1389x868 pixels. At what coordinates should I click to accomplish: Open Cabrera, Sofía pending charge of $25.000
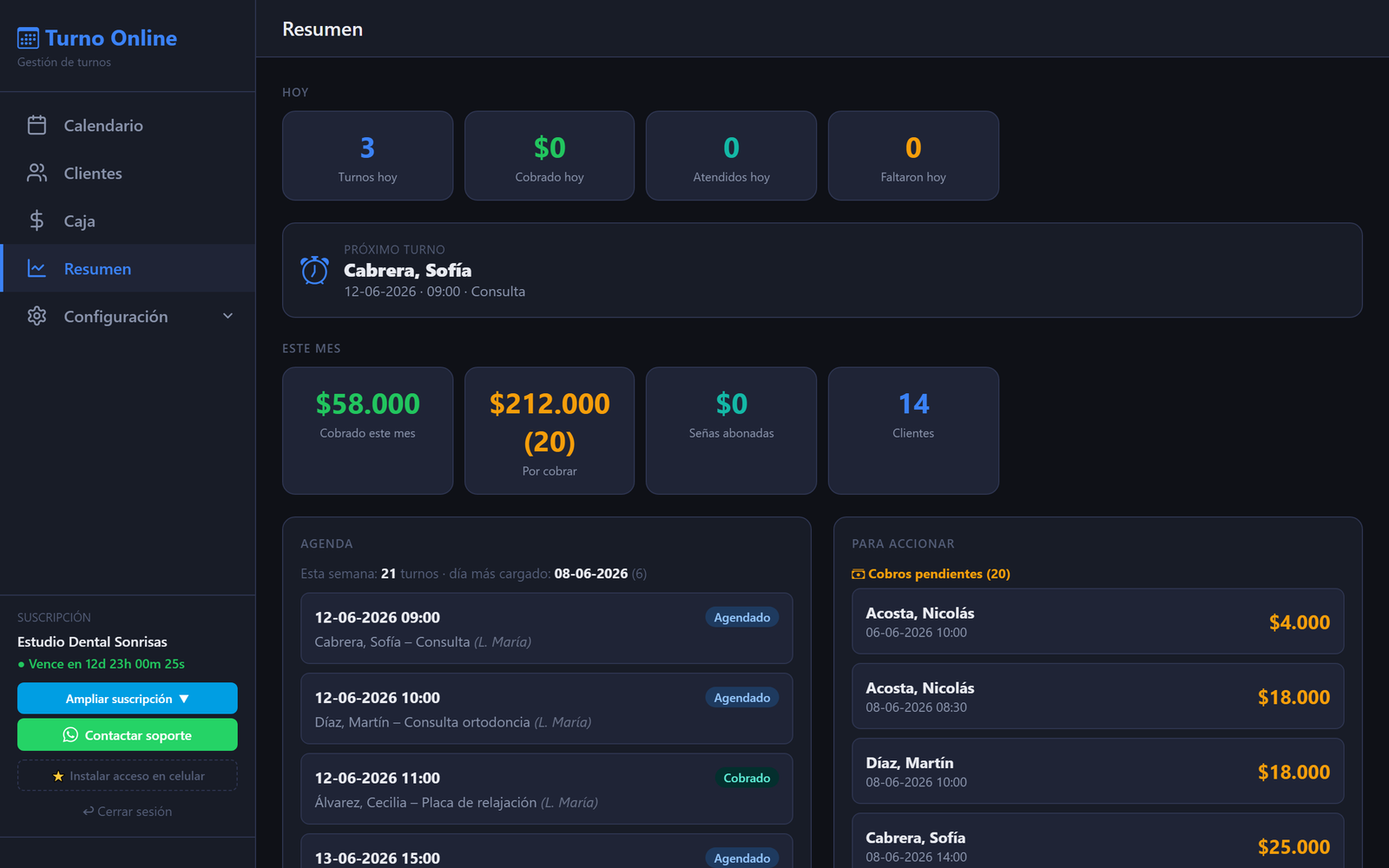pos(1098,841)
